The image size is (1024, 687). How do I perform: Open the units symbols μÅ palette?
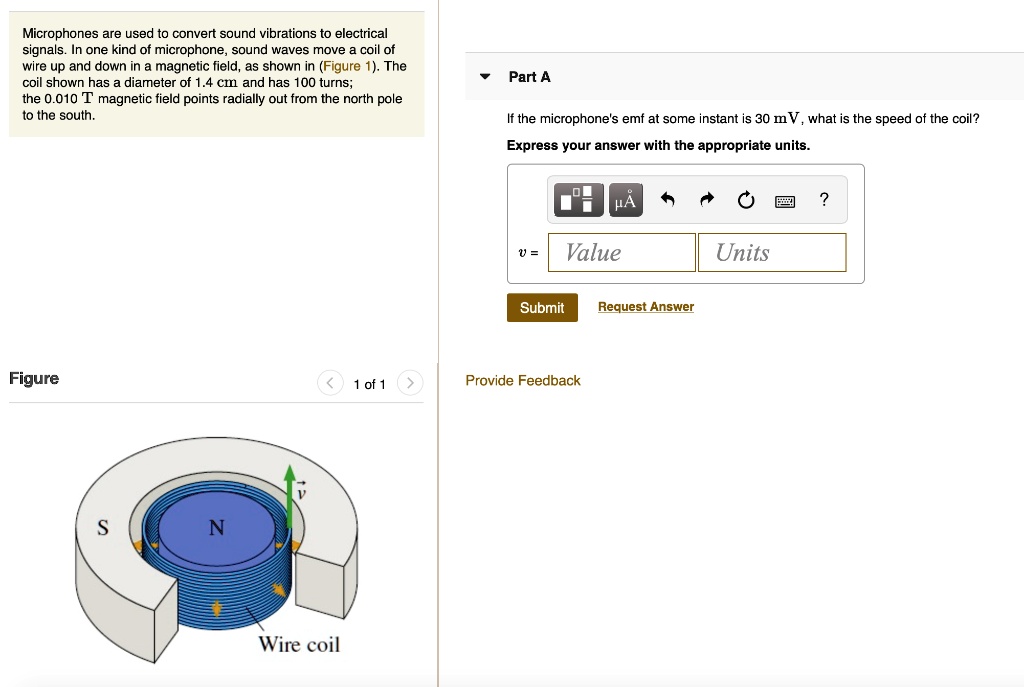click(x=625, y=200)
